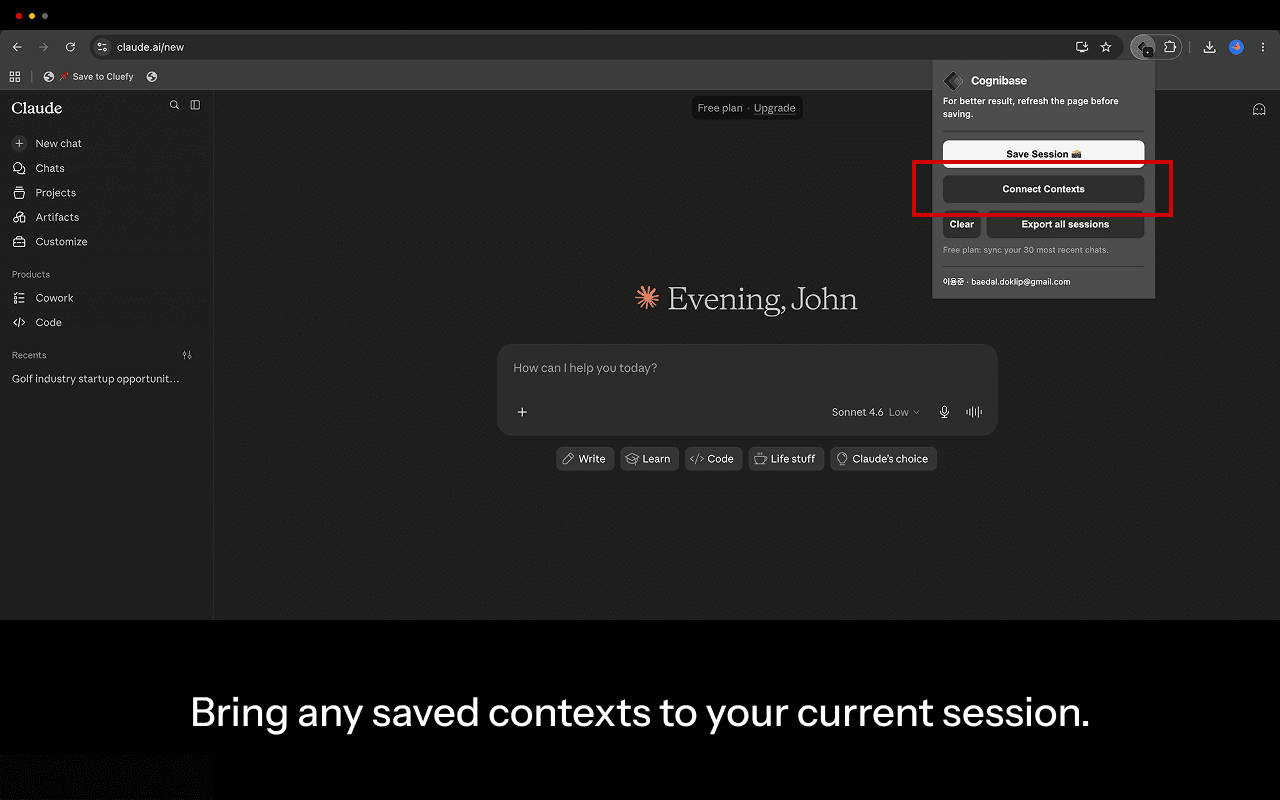Open the ghost incognito chat icon
Screen dimensions: 1280x800
pyautogui.click(x=1259, y=109)
